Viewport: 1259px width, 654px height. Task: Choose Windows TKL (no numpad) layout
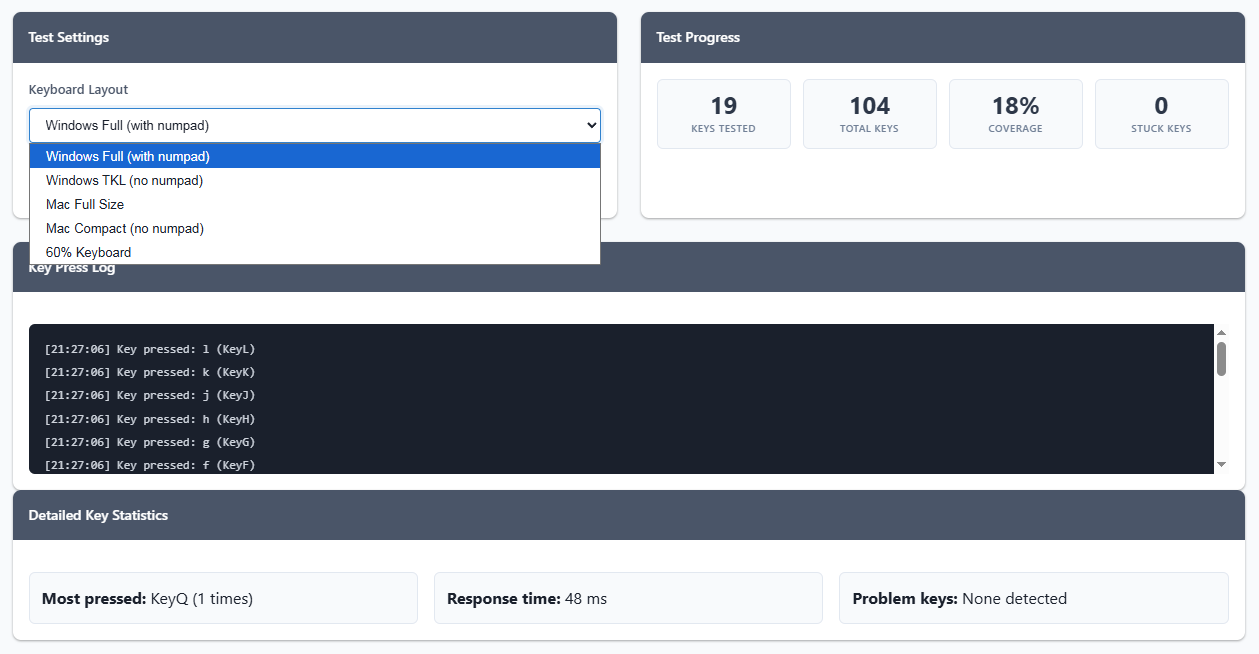click(x=124, y=180)
